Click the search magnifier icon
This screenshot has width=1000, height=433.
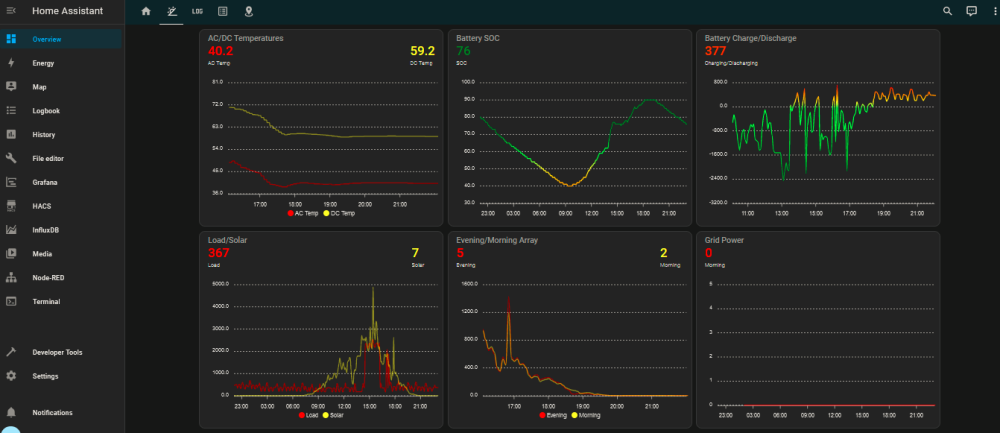point(948,11)
